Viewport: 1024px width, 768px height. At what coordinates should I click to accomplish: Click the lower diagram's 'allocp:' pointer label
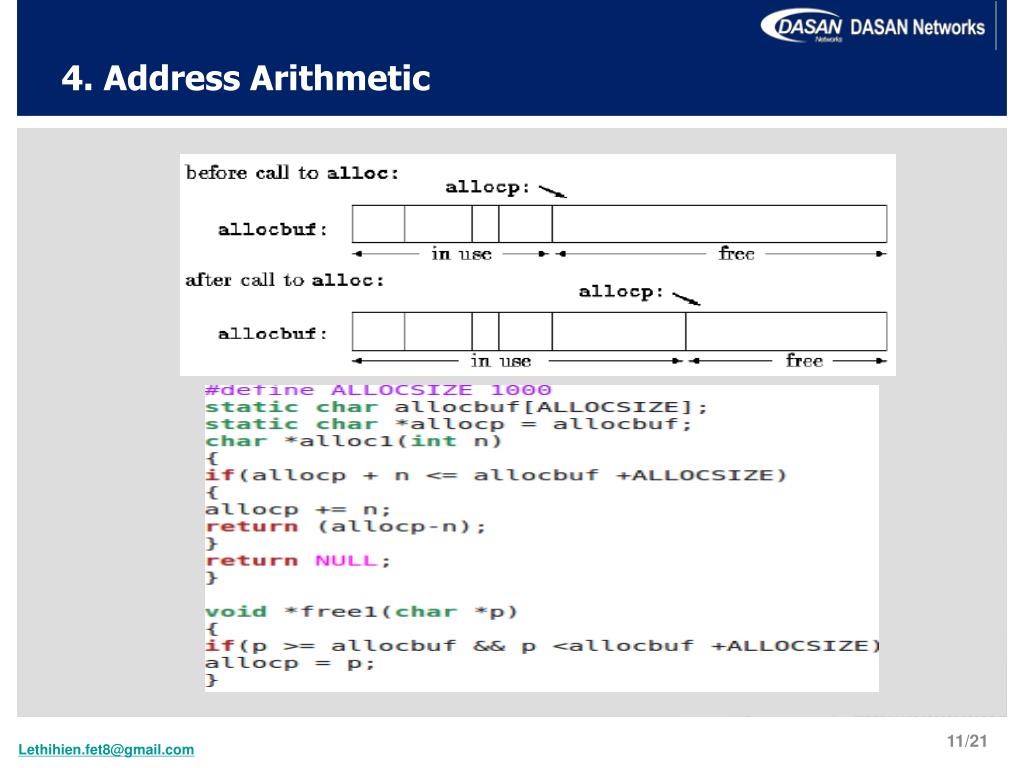(x=621, y=291)
